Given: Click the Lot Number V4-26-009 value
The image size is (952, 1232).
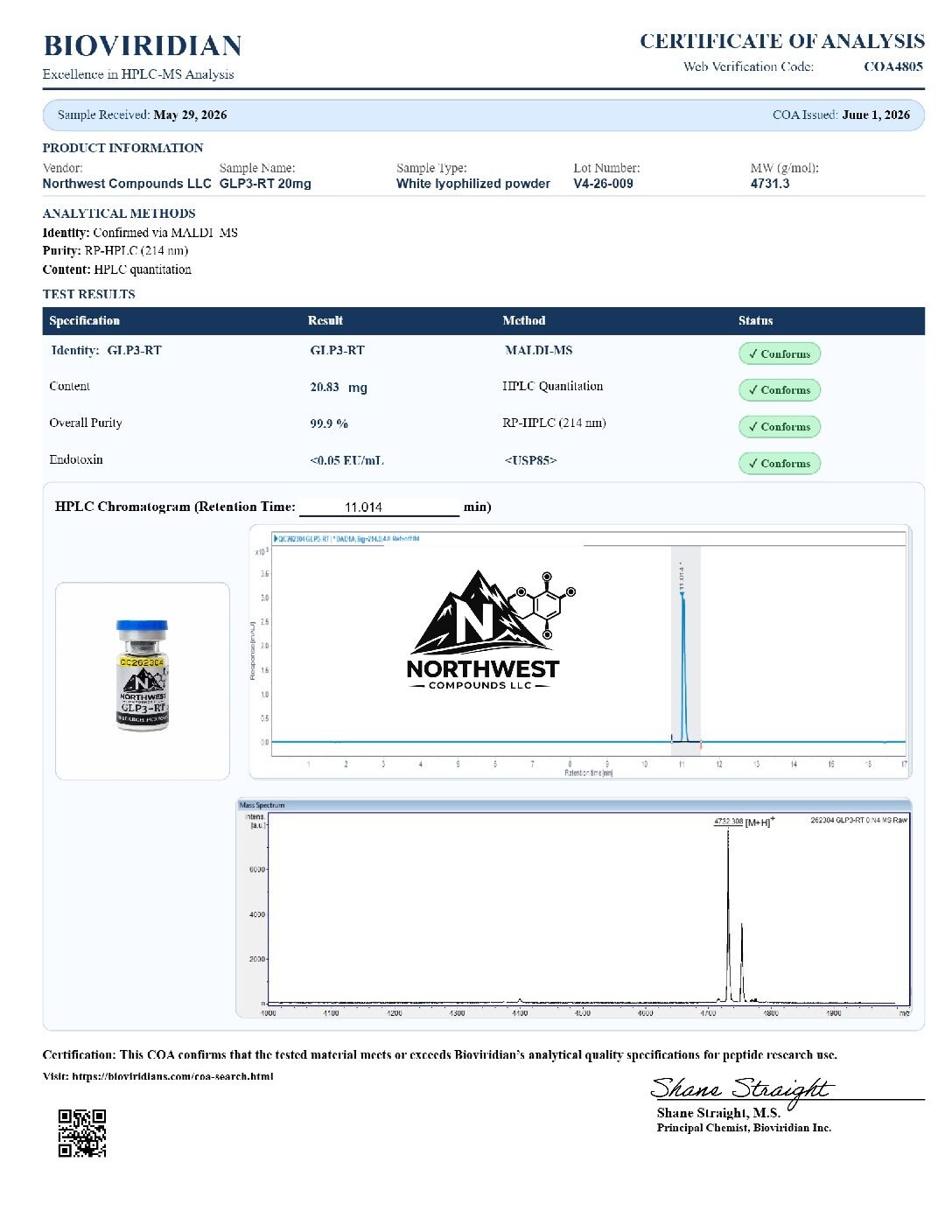Looking at the screenshot, I should [604, 184].
